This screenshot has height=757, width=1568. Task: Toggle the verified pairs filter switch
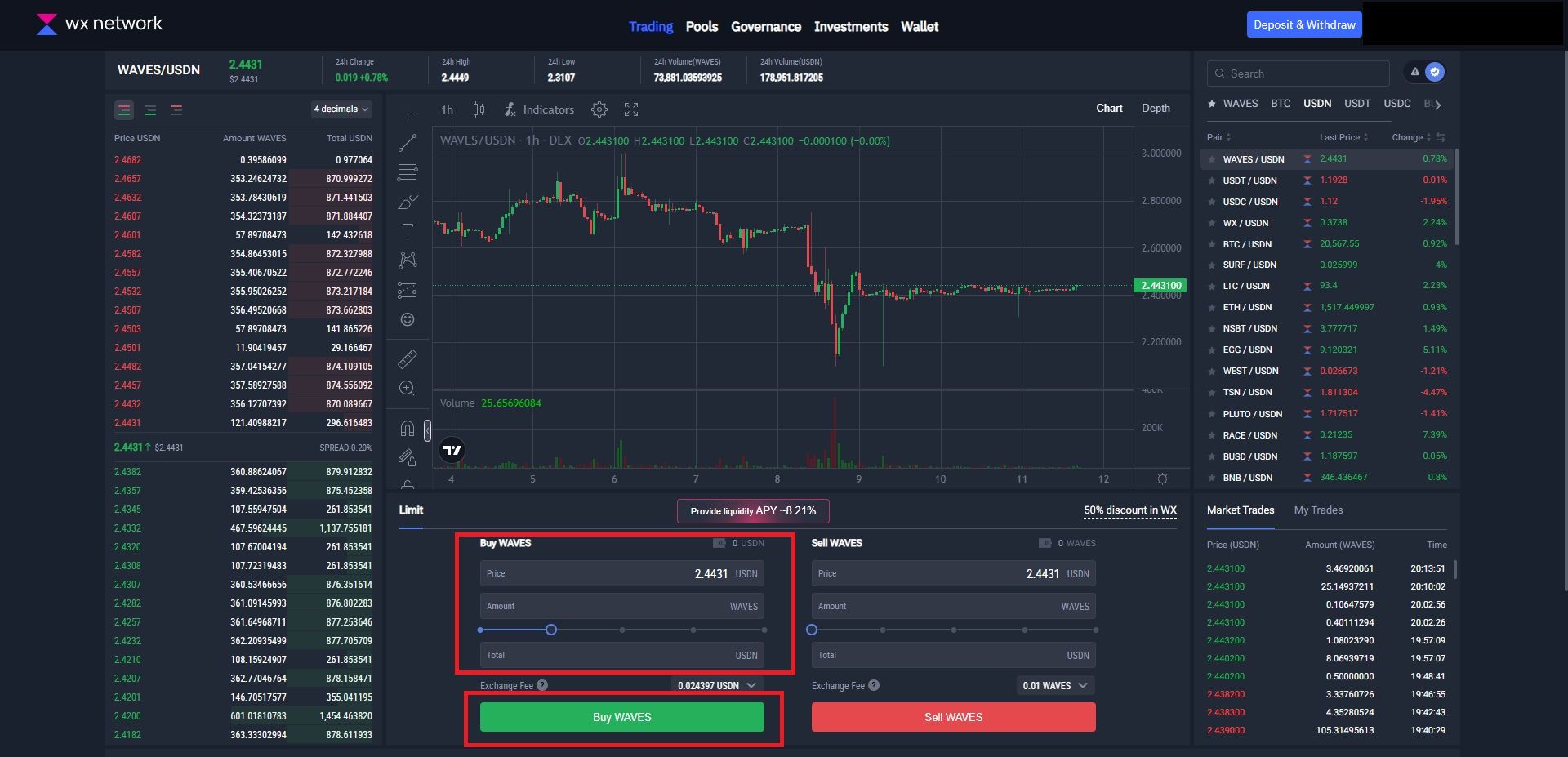[x=1424, y=72]
